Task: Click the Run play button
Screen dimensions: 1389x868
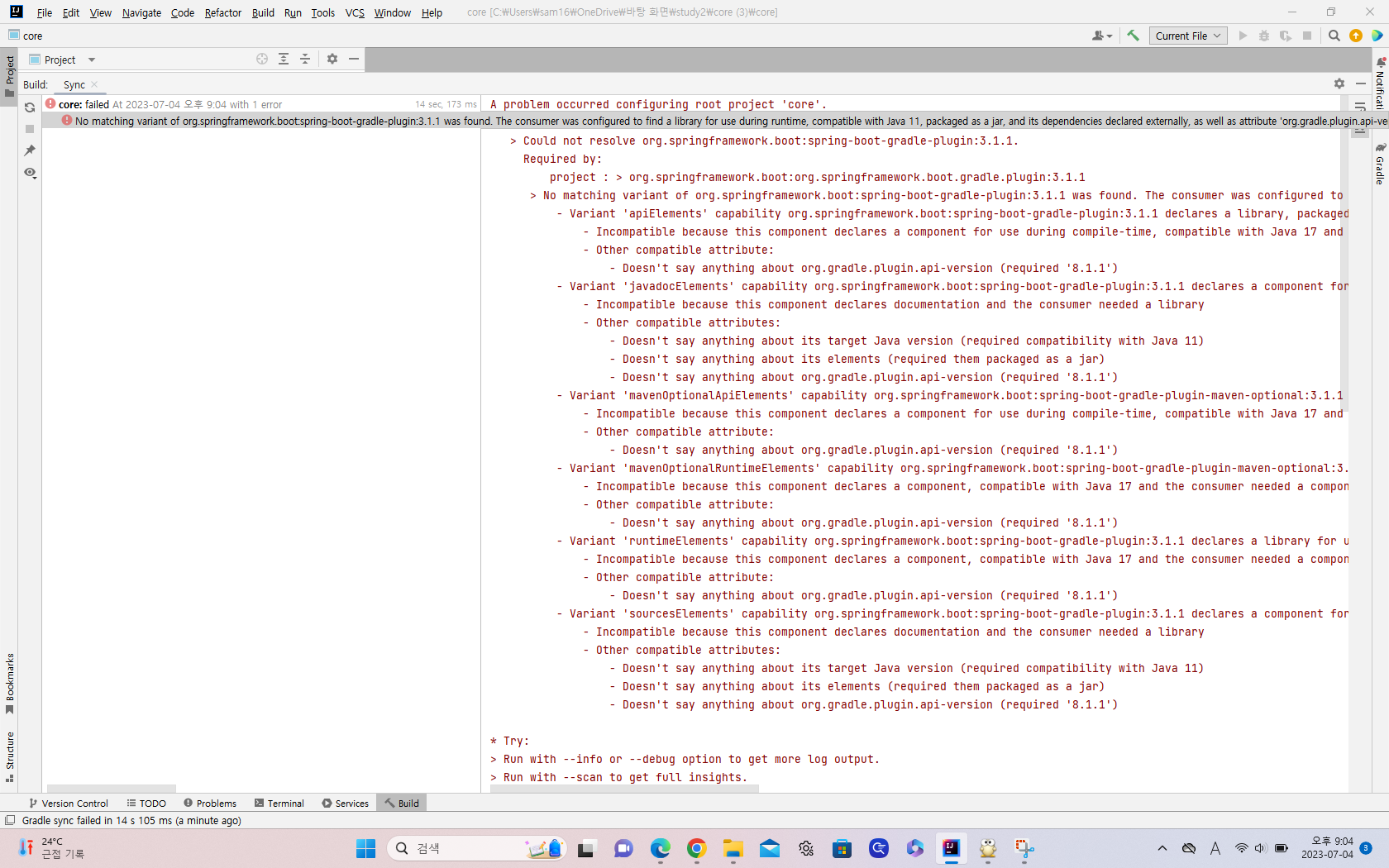Action: pyautogui.click(x=1243, y=36)
